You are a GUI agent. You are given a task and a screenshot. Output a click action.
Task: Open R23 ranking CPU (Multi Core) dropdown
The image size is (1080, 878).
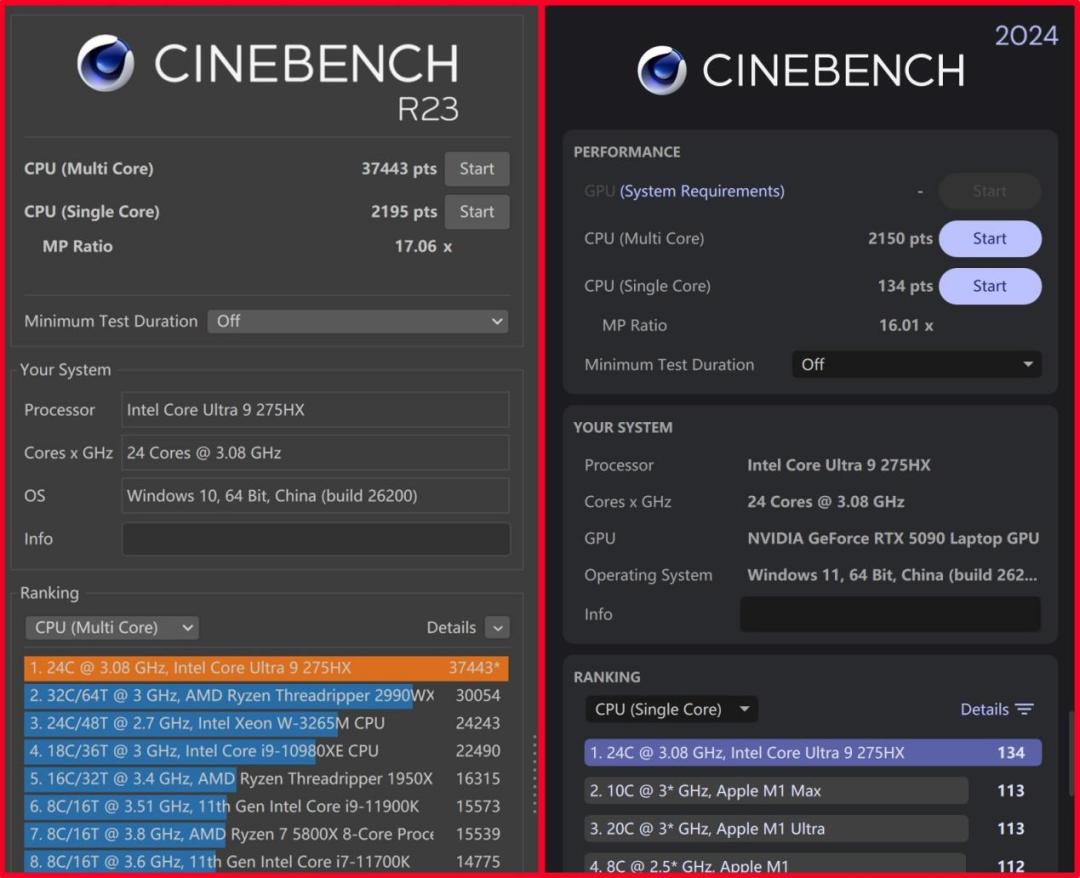[112, 627]
